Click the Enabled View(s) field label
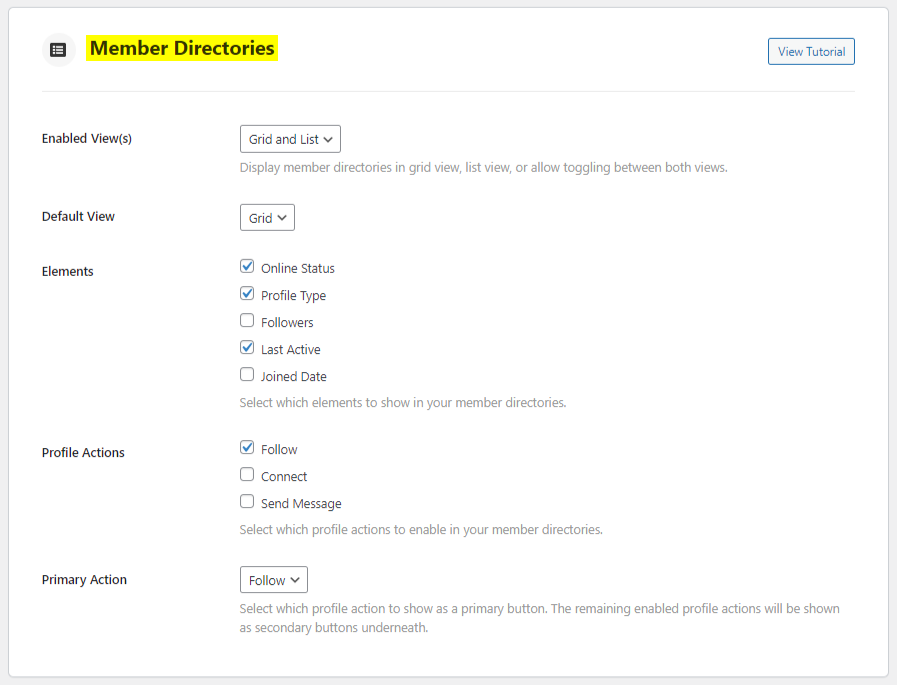 coord(86,139)
